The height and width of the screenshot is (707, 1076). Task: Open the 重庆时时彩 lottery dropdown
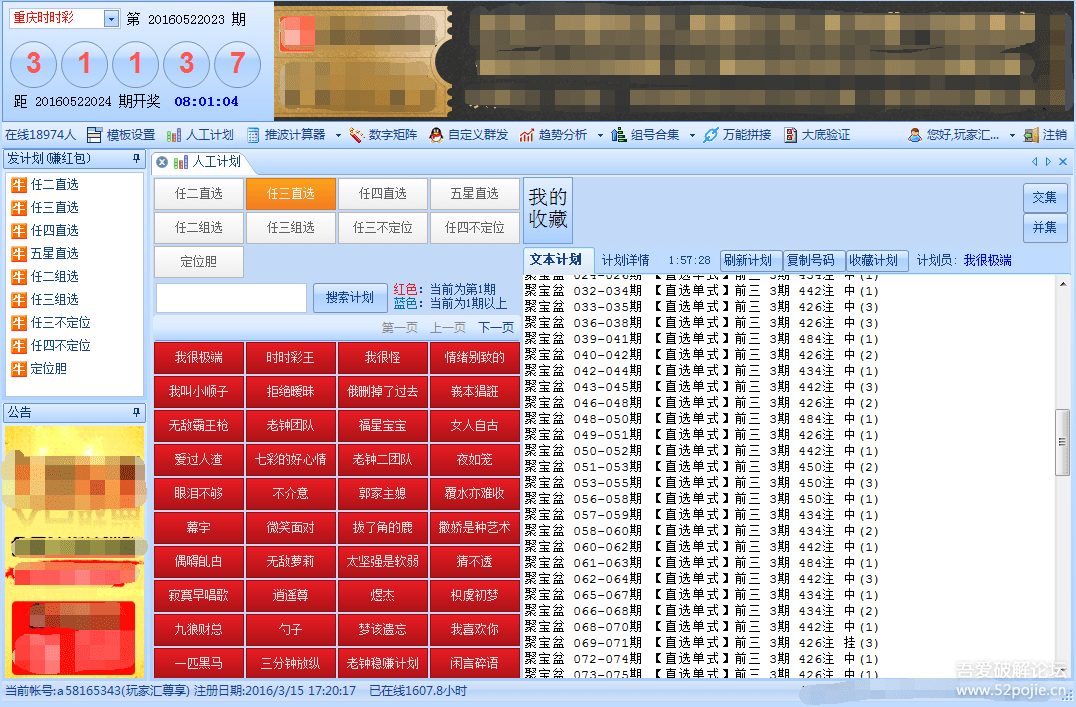click(110, 19)
